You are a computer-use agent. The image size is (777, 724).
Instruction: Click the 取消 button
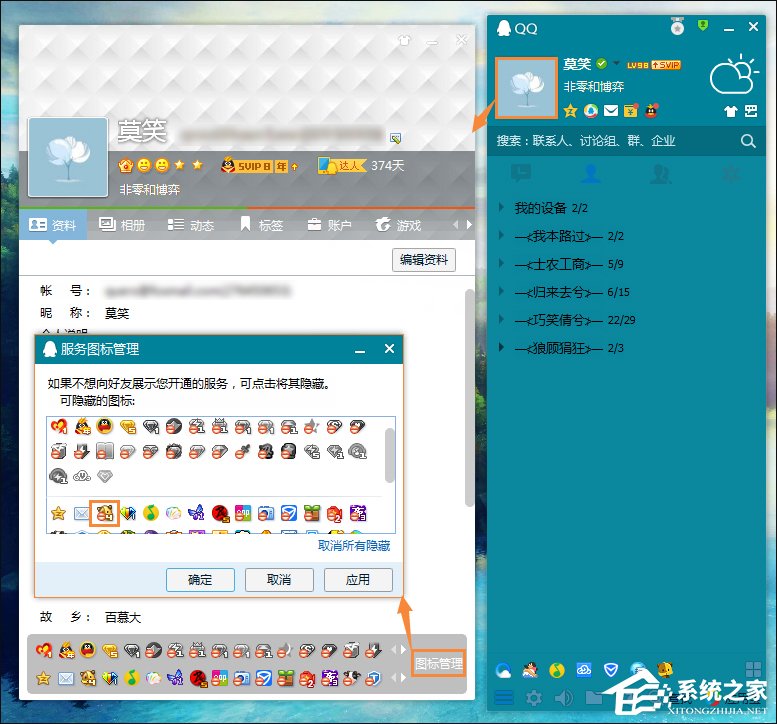pyautogui.click(x=279, y=580)
